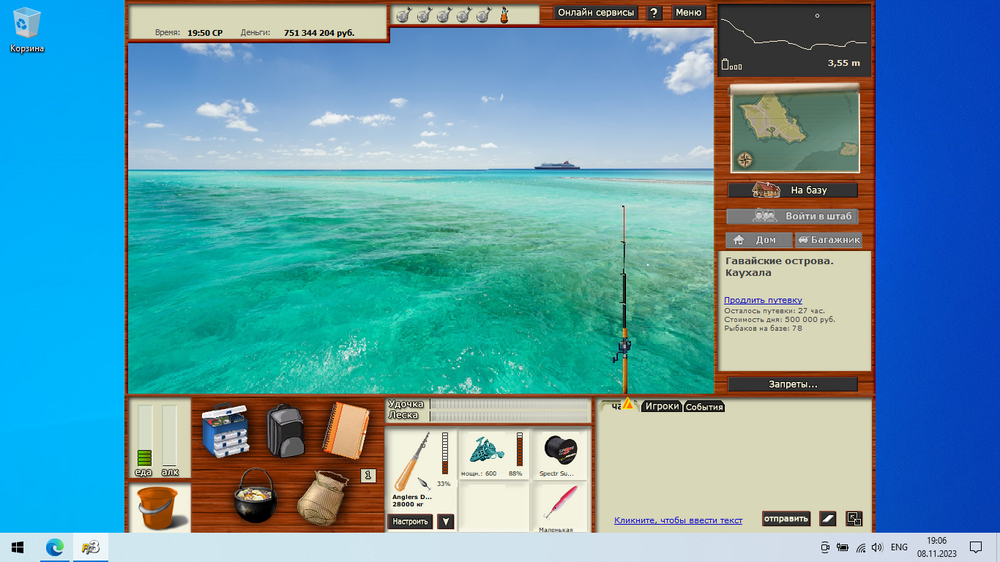Click the chat text input link

pos(678,521)
